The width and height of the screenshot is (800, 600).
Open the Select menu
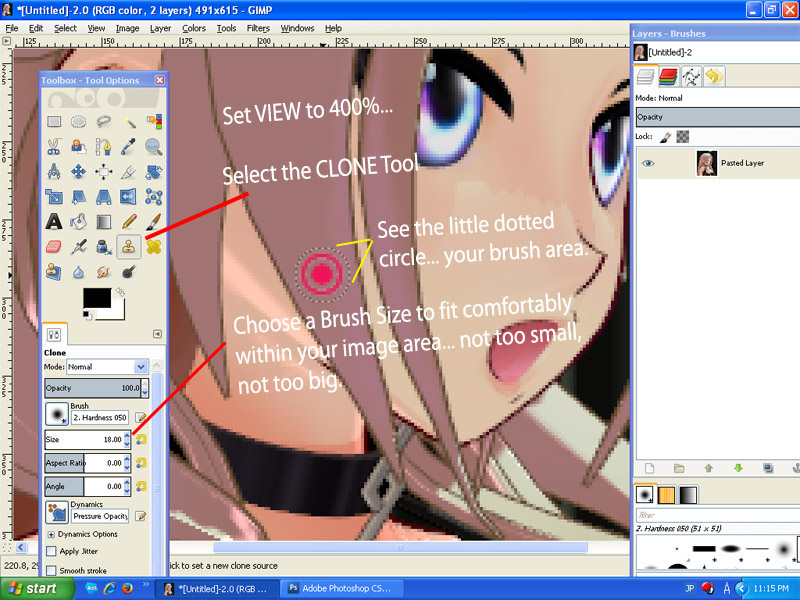click(x=65, y=28)
